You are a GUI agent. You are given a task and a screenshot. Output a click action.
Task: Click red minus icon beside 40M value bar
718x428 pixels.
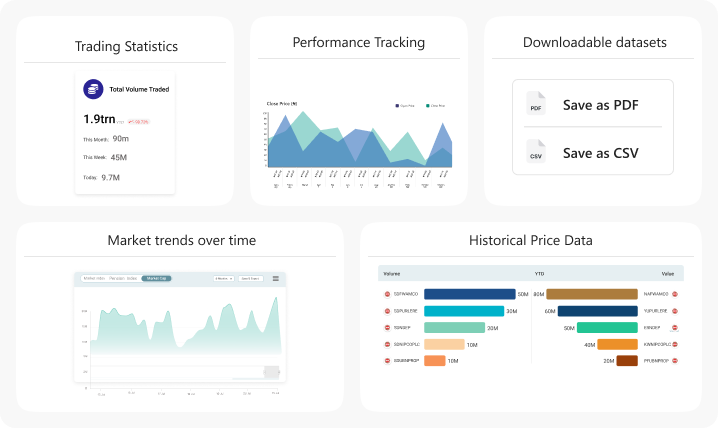[x=675, y=344]
